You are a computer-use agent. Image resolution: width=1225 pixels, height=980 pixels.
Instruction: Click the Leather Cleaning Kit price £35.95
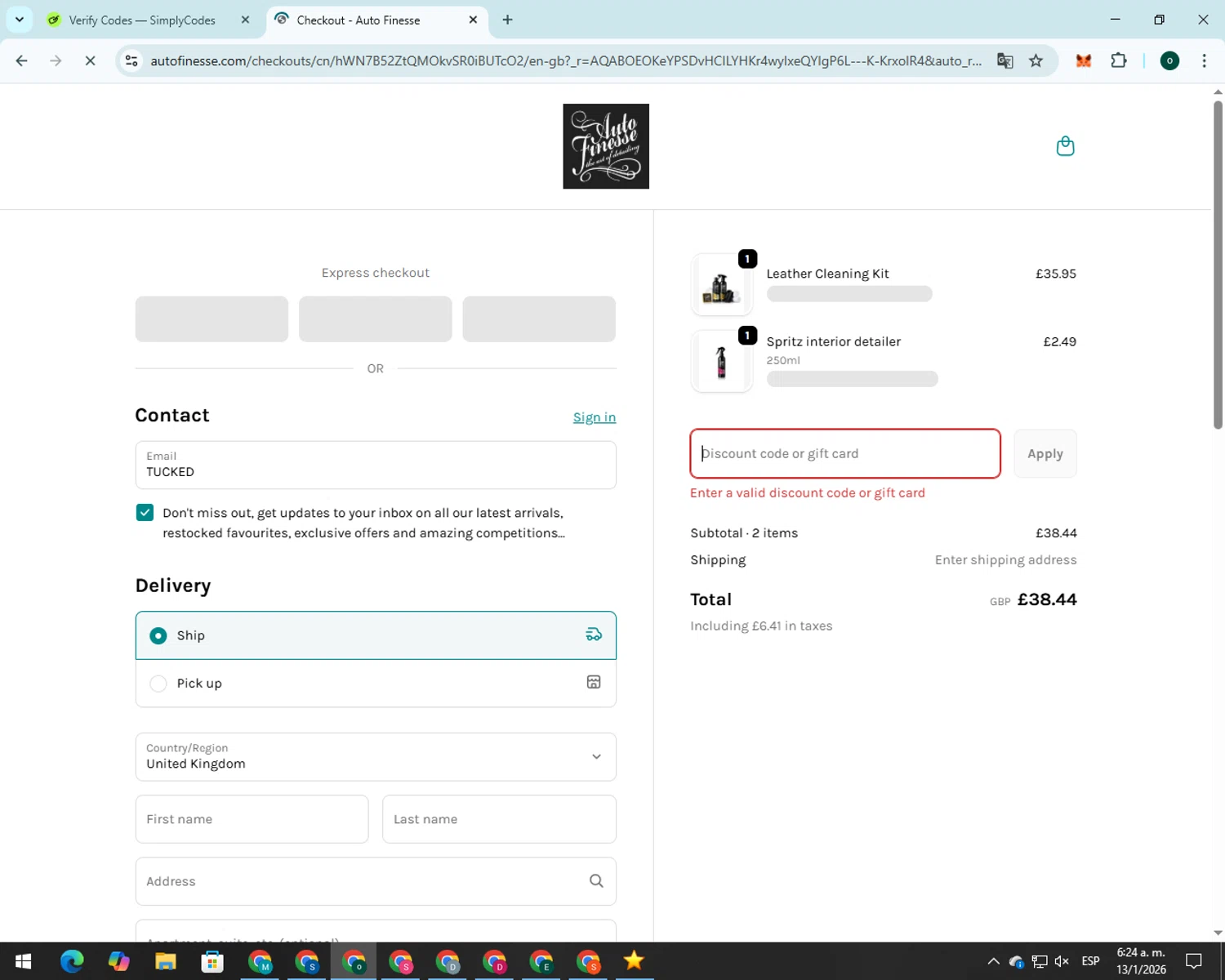(x=1056, y=274)
